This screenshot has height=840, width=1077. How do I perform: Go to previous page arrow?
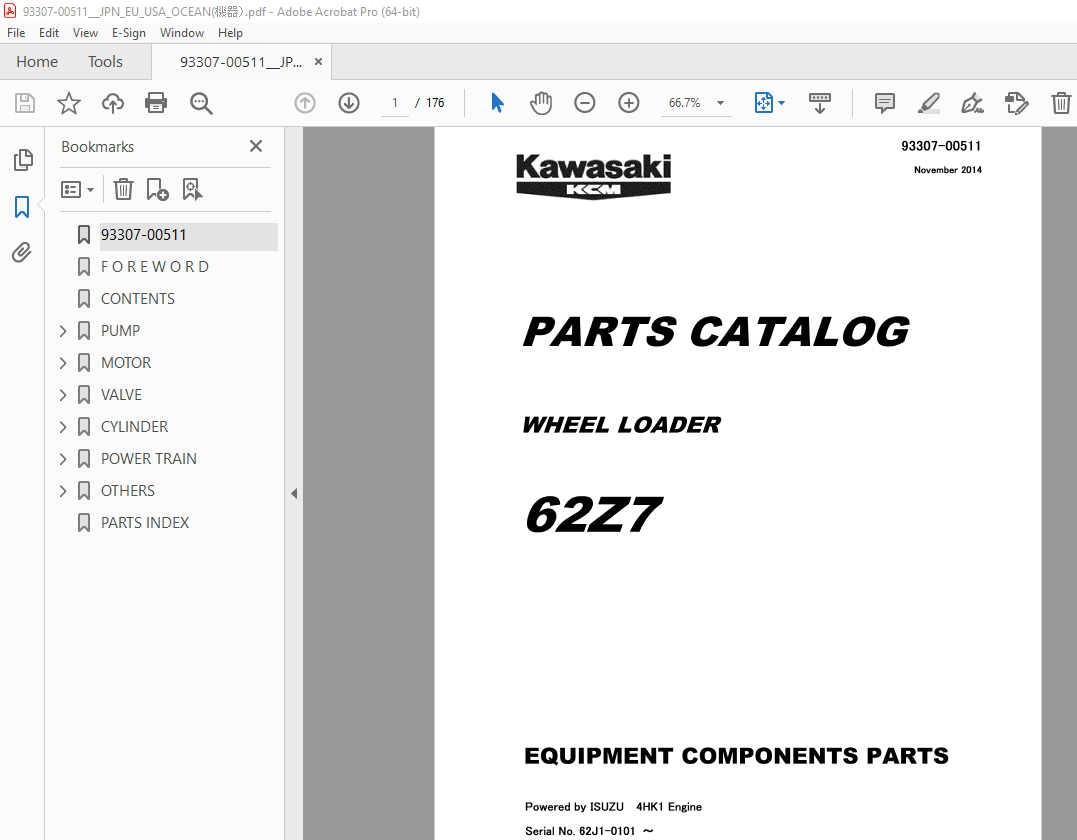coord(305,103)
